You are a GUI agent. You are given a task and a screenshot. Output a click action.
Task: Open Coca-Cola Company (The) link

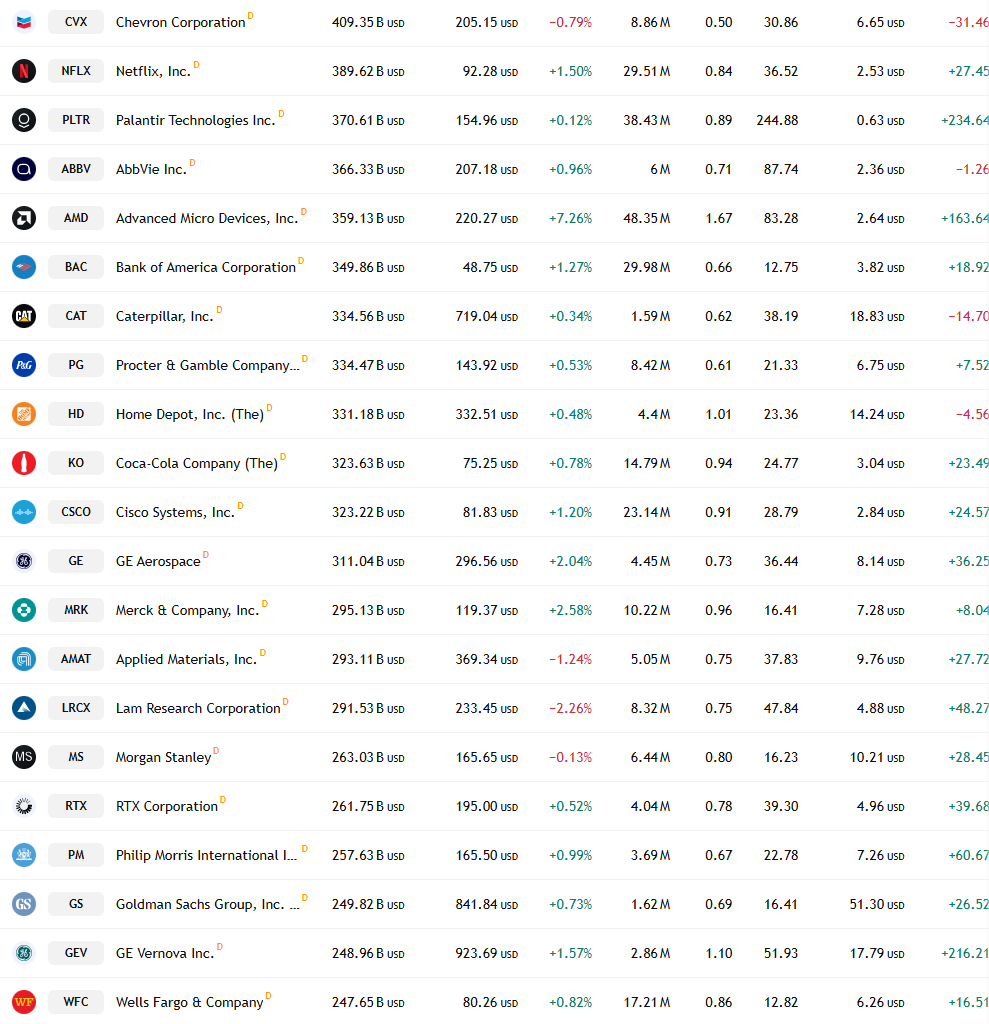click(197, 463)
